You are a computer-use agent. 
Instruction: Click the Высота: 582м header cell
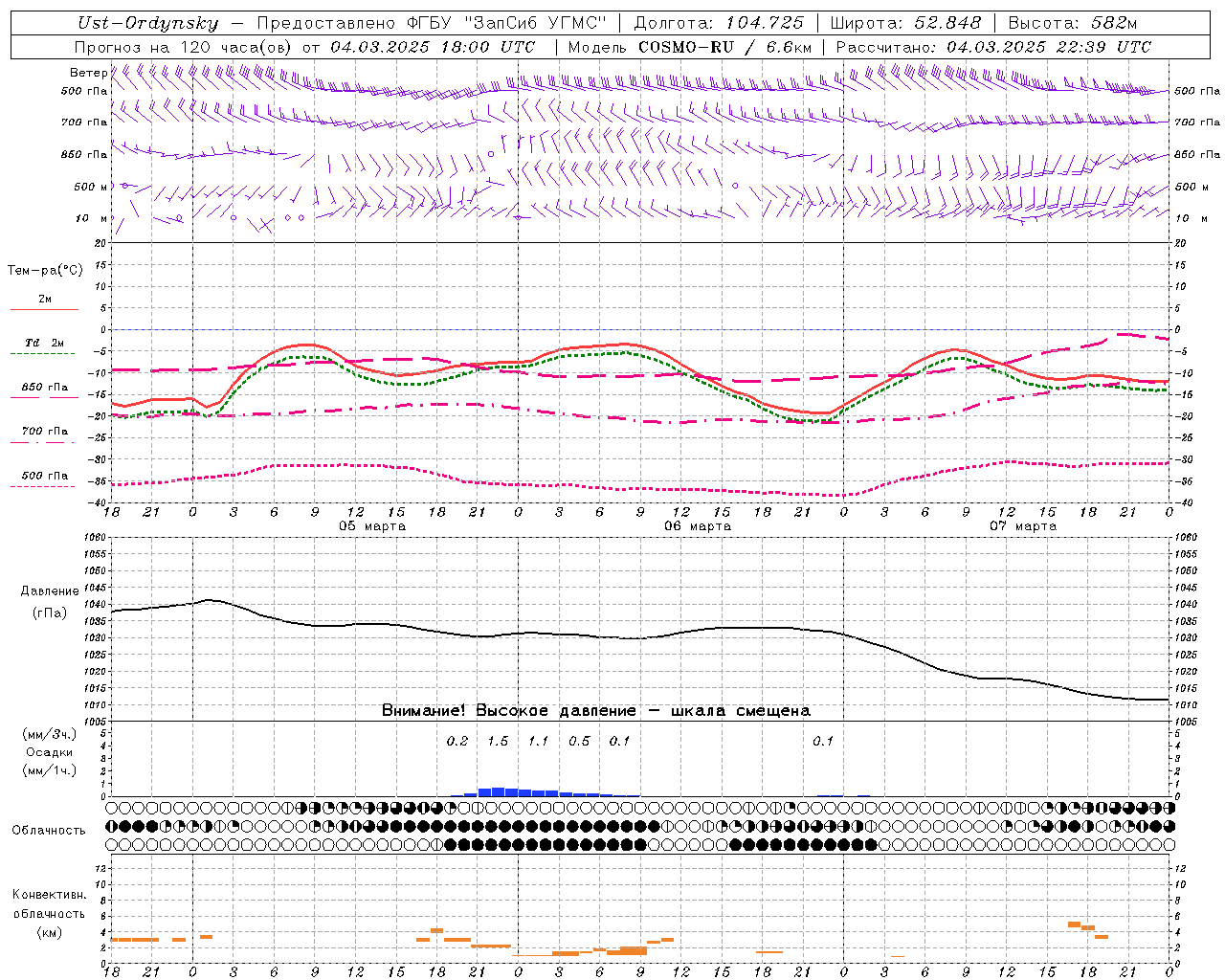point(1073,23)
